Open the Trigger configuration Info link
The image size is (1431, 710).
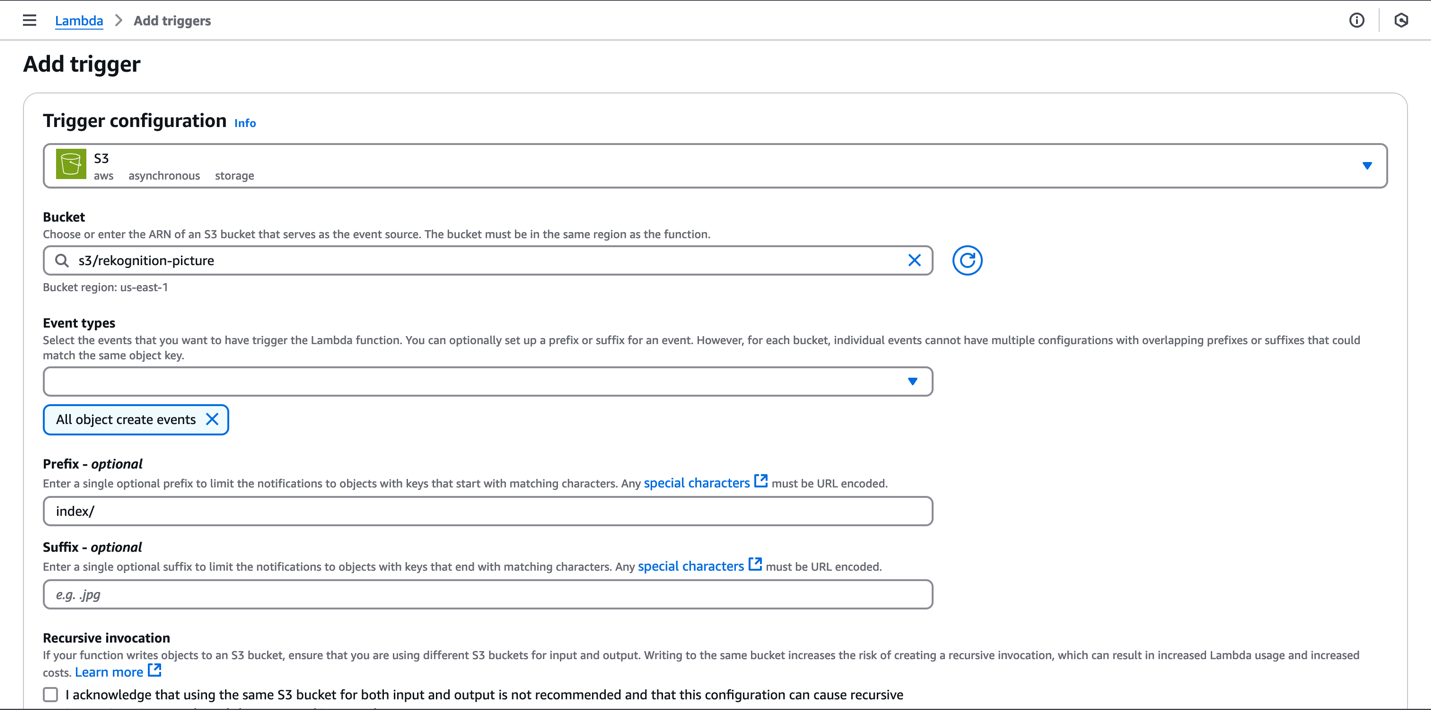tap(245, 123)
